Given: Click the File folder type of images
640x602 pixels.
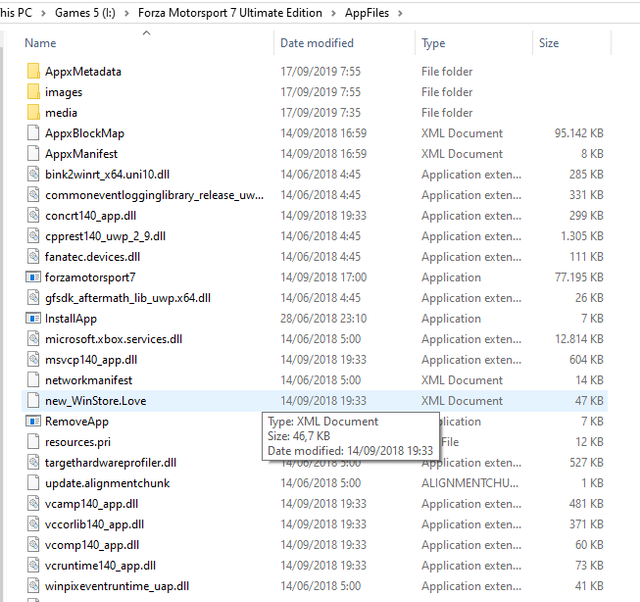Looking at the screenshot, I should click(447, 92).
